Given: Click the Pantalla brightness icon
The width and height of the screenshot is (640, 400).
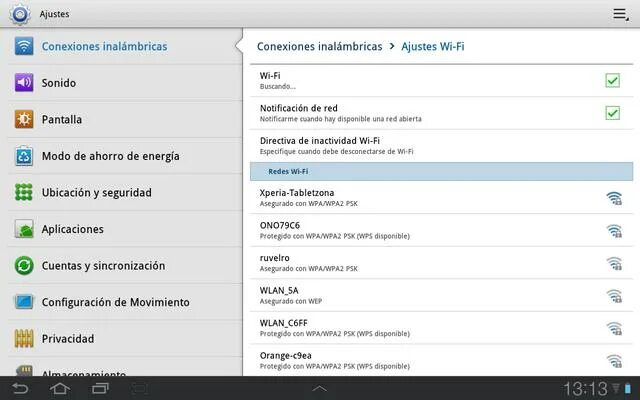Looking at the screenshot, I should [24, 119].
